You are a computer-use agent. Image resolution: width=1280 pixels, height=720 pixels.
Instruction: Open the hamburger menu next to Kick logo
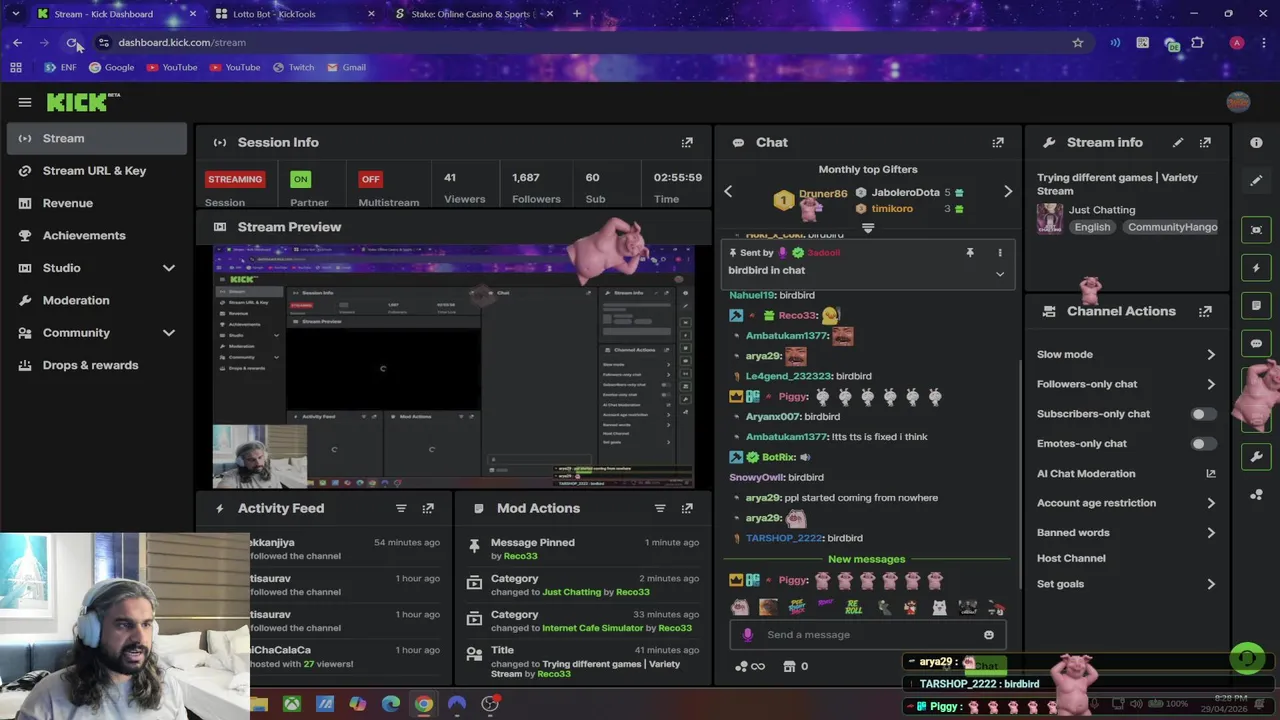(25, 102)
